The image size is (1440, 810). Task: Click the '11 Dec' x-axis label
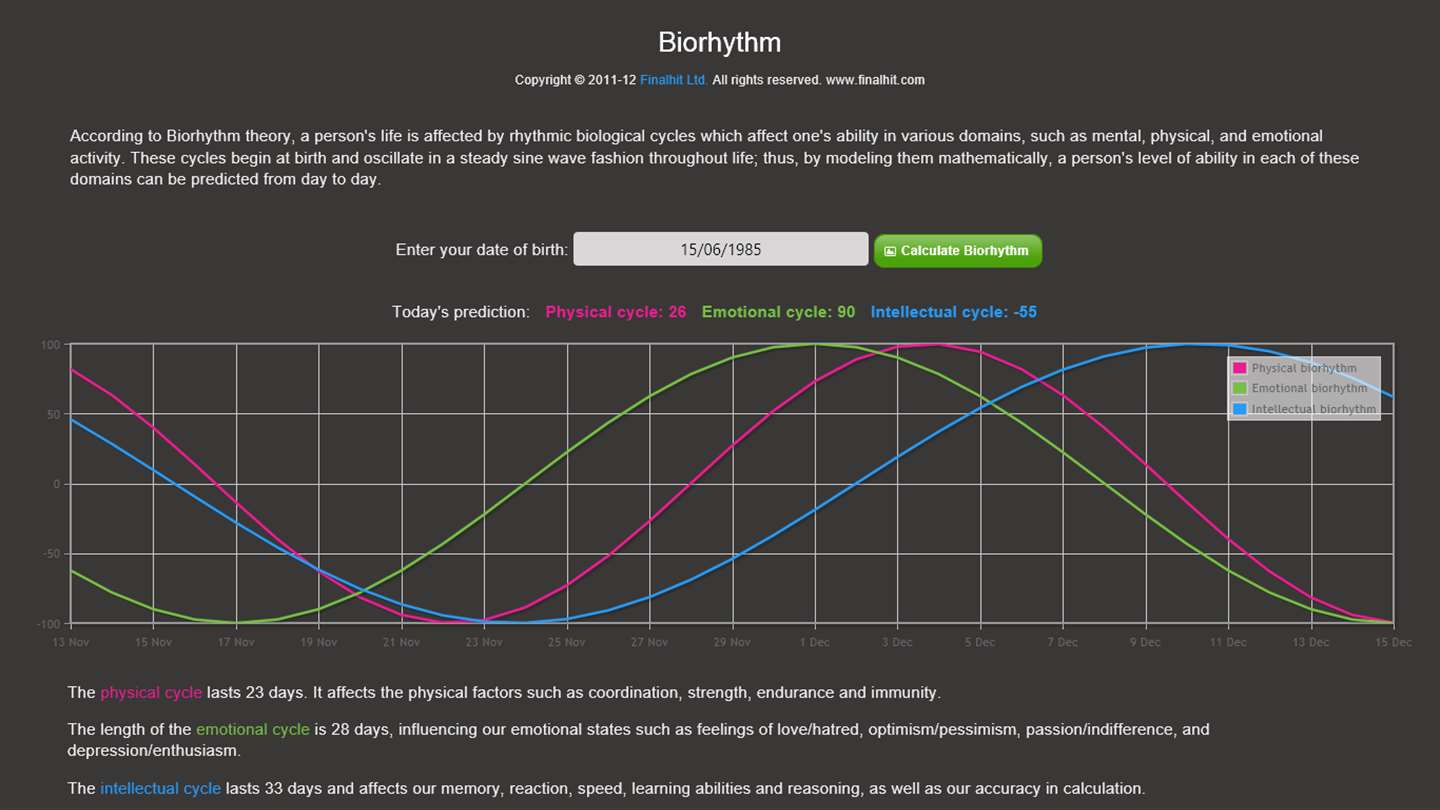1228,642
